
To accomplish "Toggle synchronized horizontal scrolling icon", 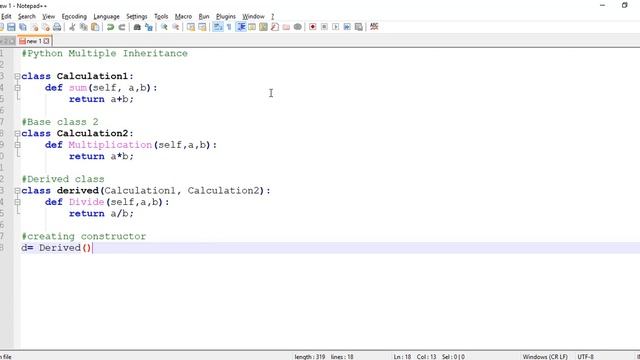I will click(202, 27).
